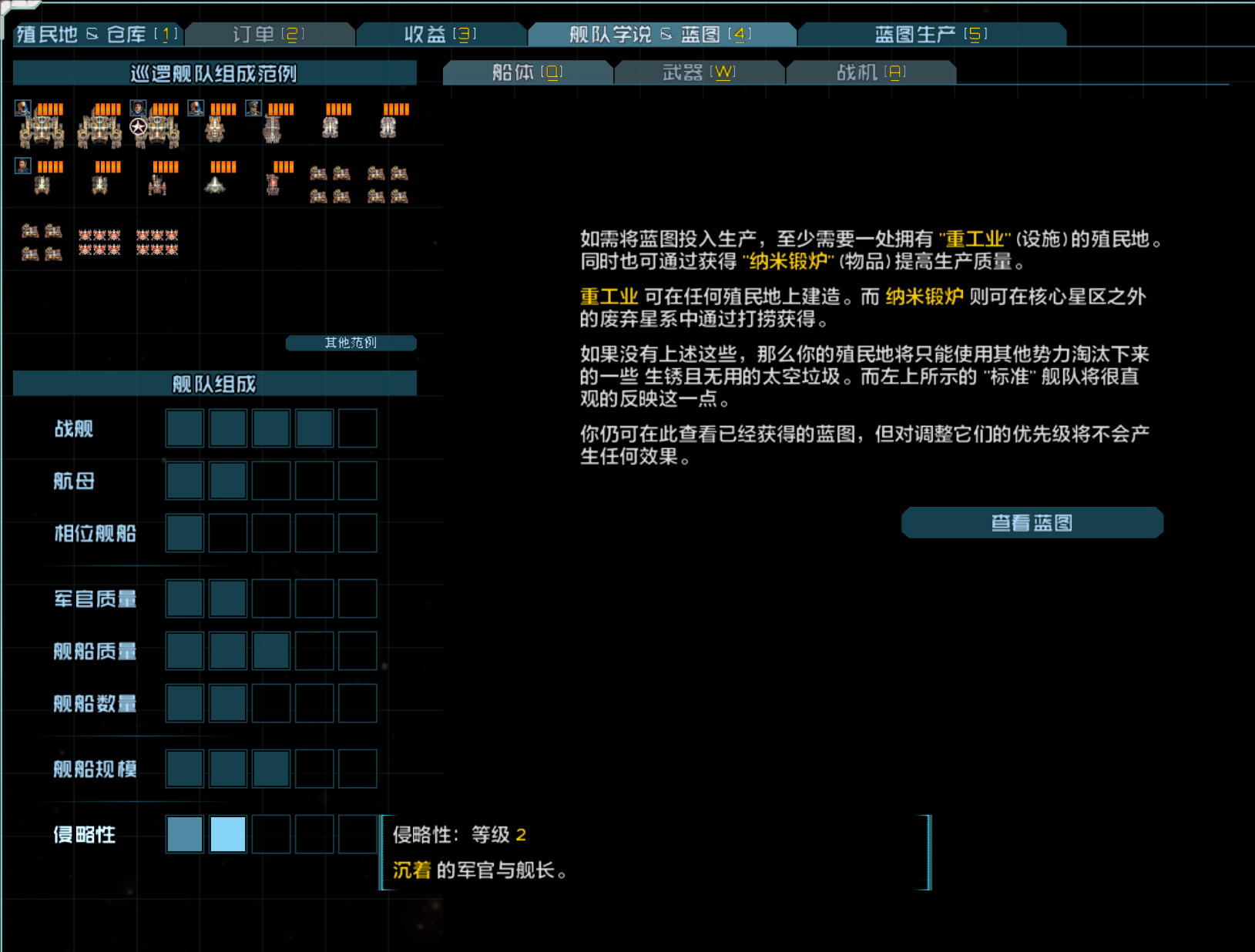Switch to the 收益 tab
Viewport: 1255px width, 952px height.
click(x=441, y=35)
